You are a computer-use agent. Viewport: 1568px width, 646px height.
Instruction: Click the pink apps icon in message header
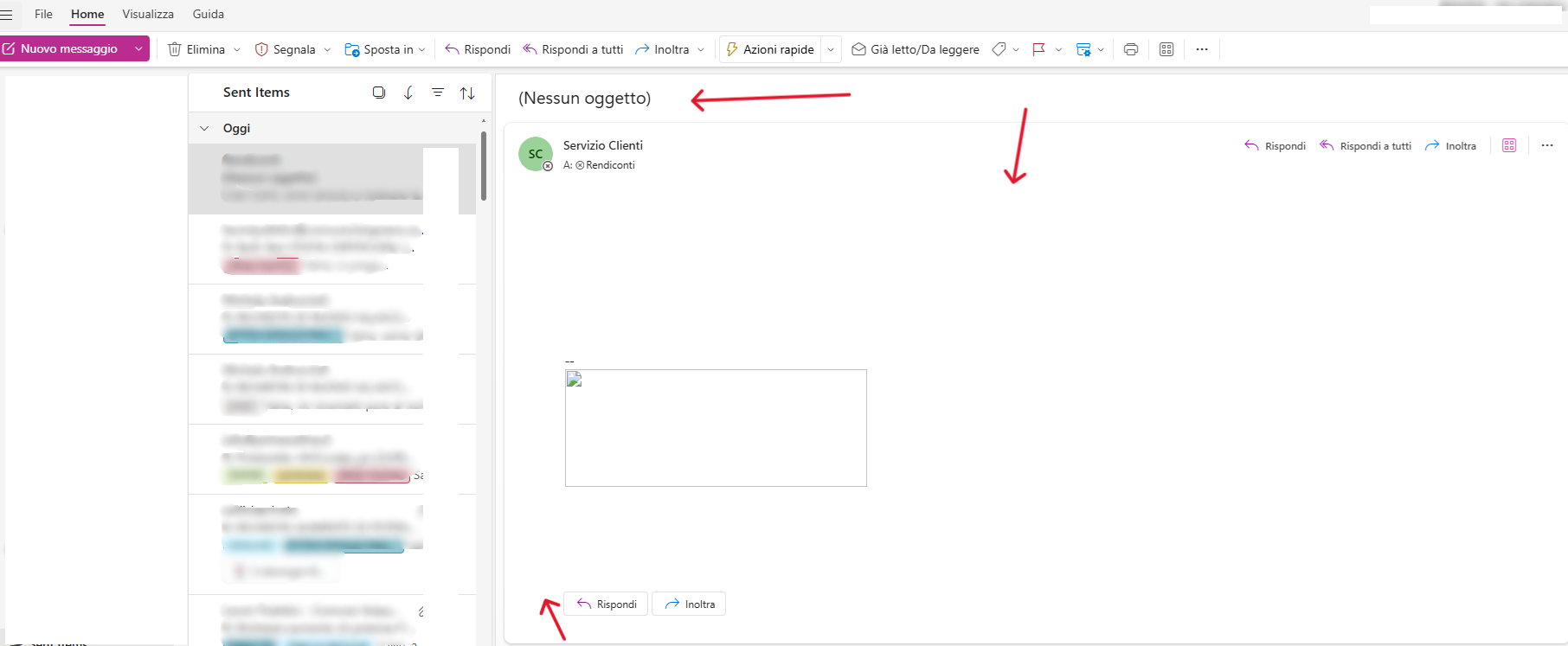tap(1509, 145)
